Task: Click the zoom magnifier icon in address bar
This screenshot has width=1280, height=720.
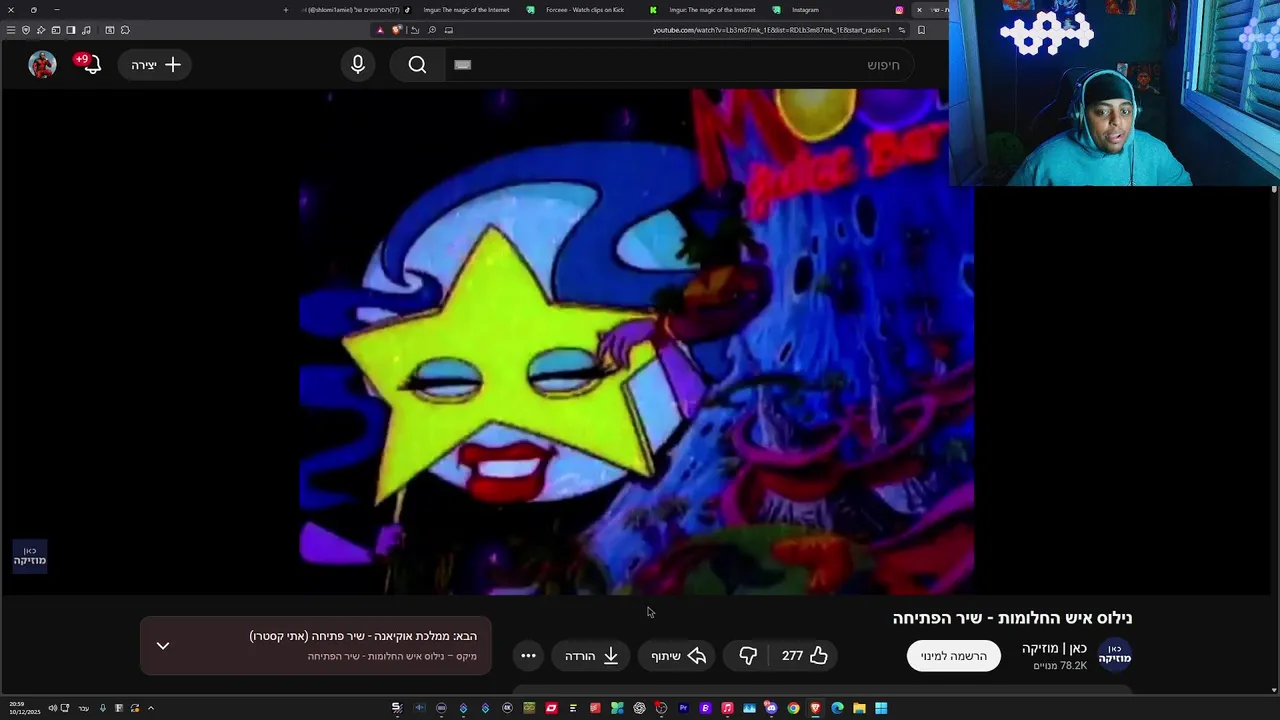Action: [x=432, y=30]
